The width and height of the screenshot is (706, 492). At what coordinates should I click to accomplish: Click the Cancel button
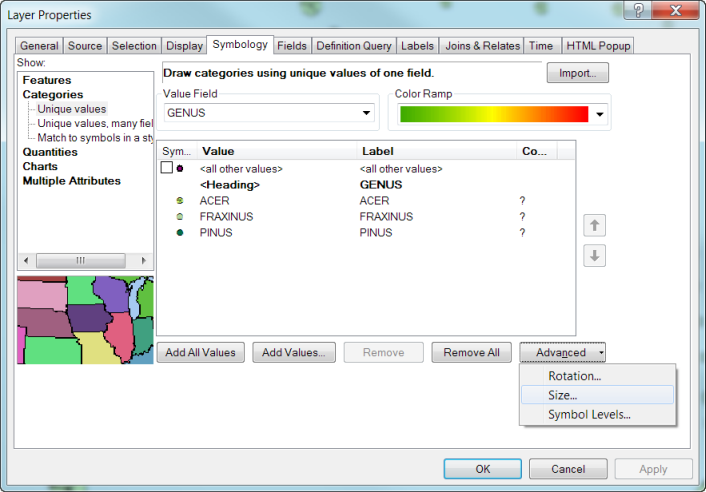[x=568, y=469]
